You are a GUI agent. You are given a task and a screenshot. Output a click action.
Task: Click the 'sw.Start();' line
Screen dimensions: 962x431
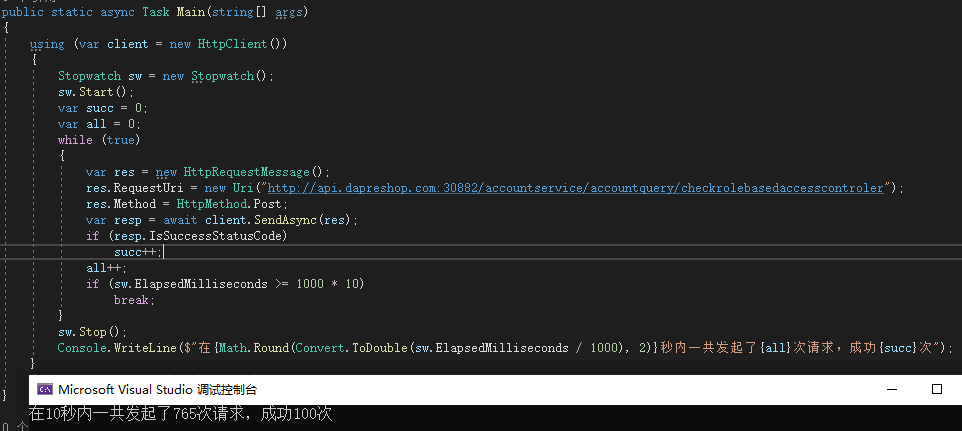96,92
